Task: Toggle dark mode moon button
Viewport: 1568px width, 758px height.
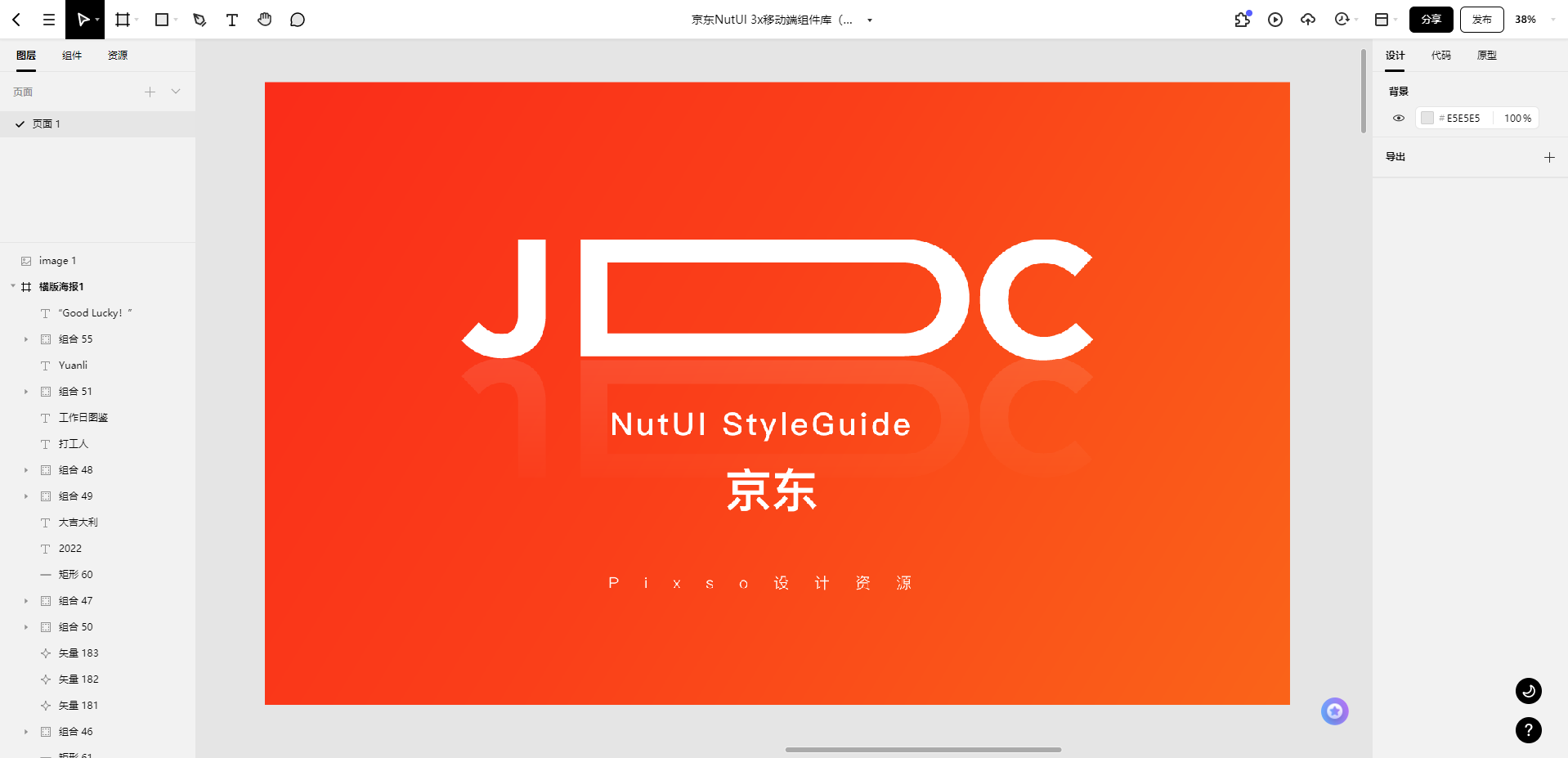Action: [1529, 691]
